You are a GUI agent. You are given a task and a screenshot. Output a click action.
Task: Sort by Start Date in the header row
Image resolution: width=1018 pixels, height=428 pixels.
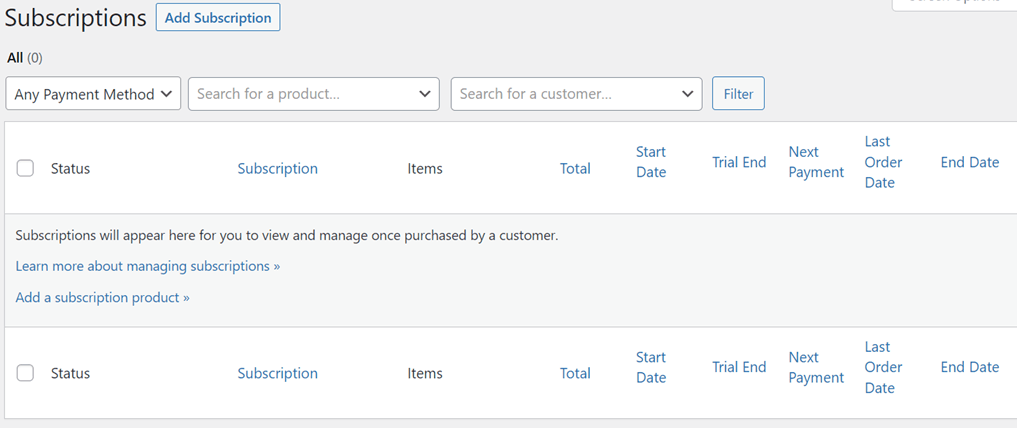click(651, 162)
